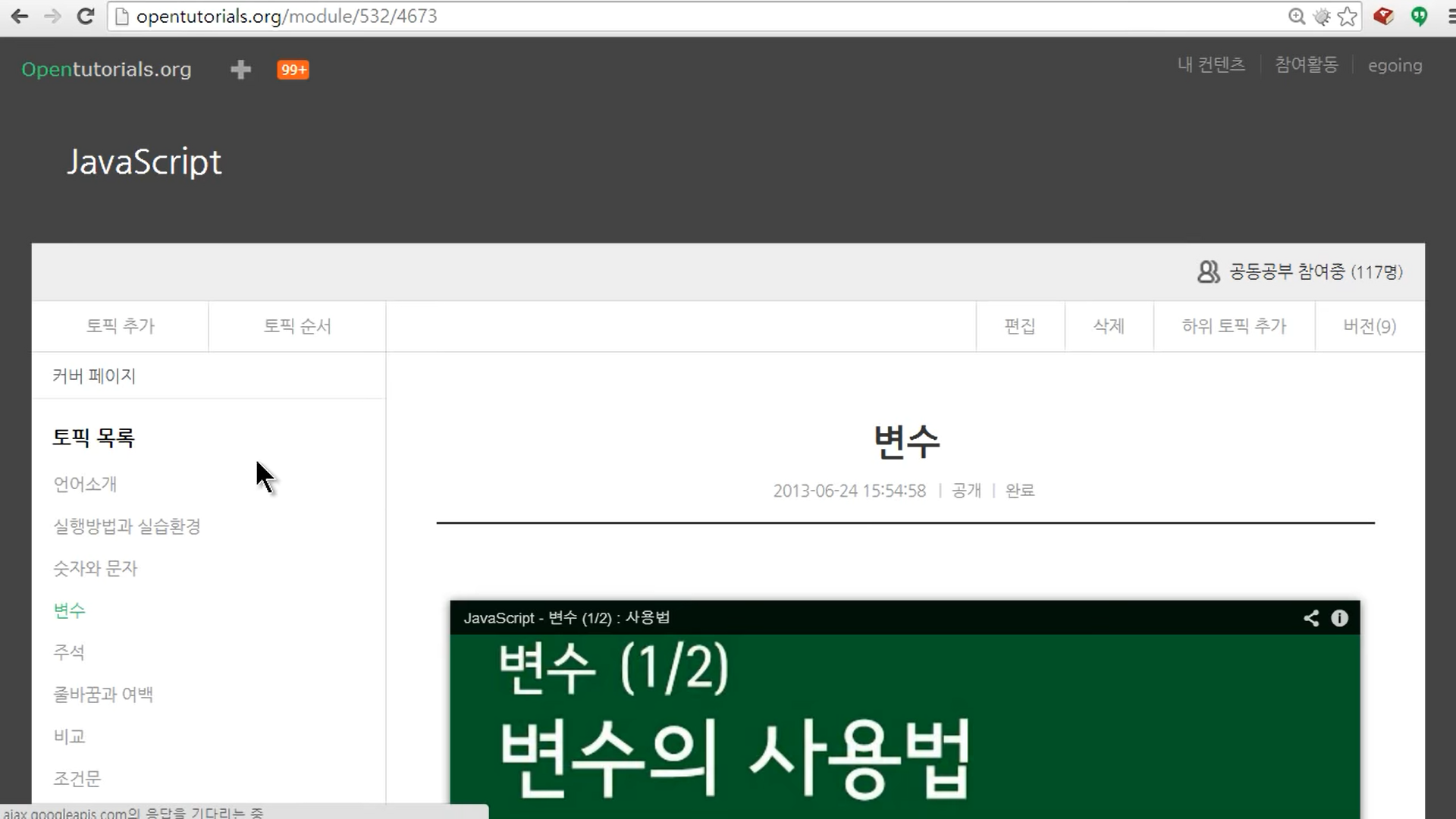Open the egoing user menu
The height and width of the screenshot is (819, 1456).
[1395, 66]
